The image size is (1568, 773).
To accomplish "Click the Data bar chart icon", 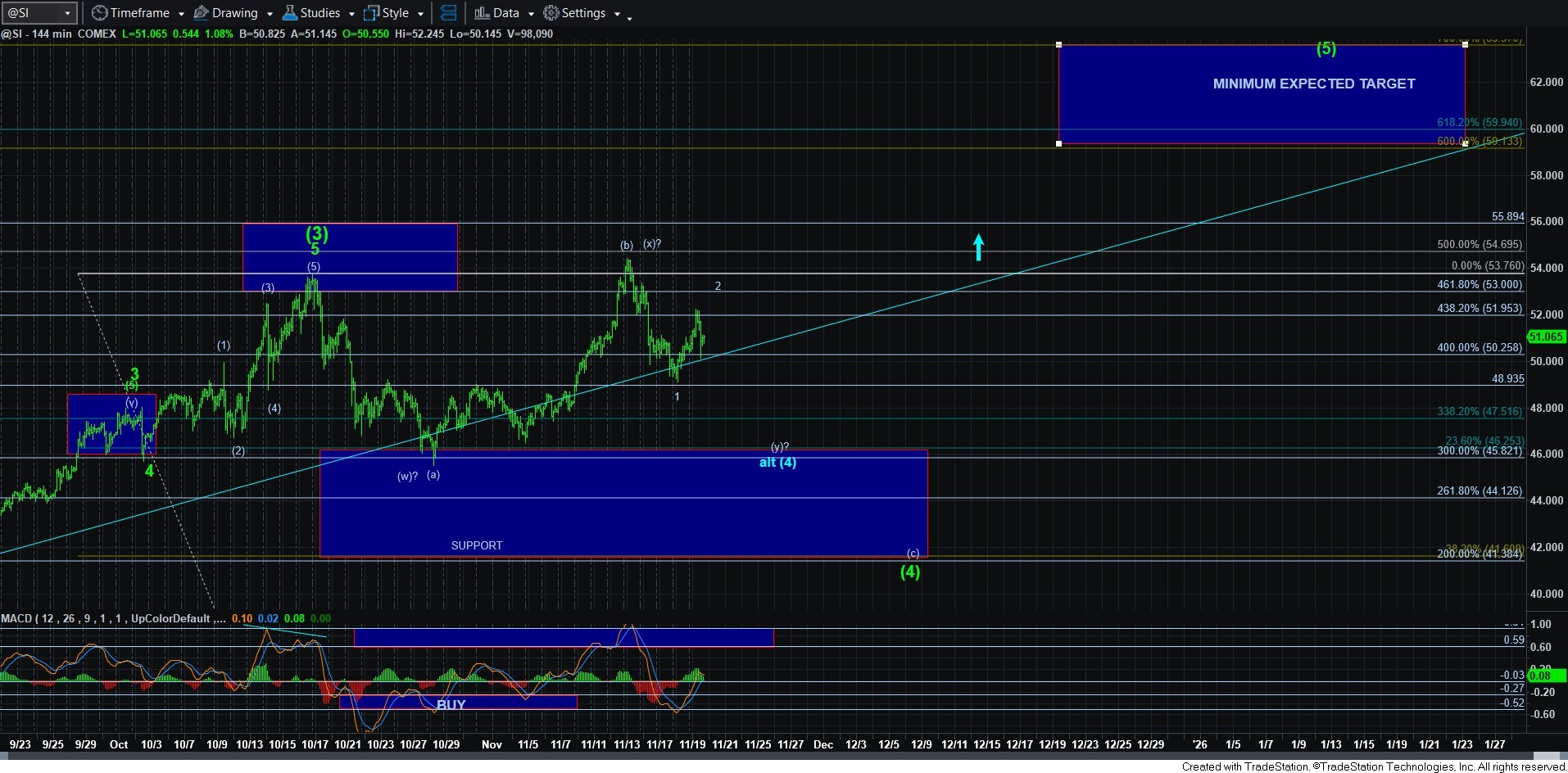I will click(482, 13).
